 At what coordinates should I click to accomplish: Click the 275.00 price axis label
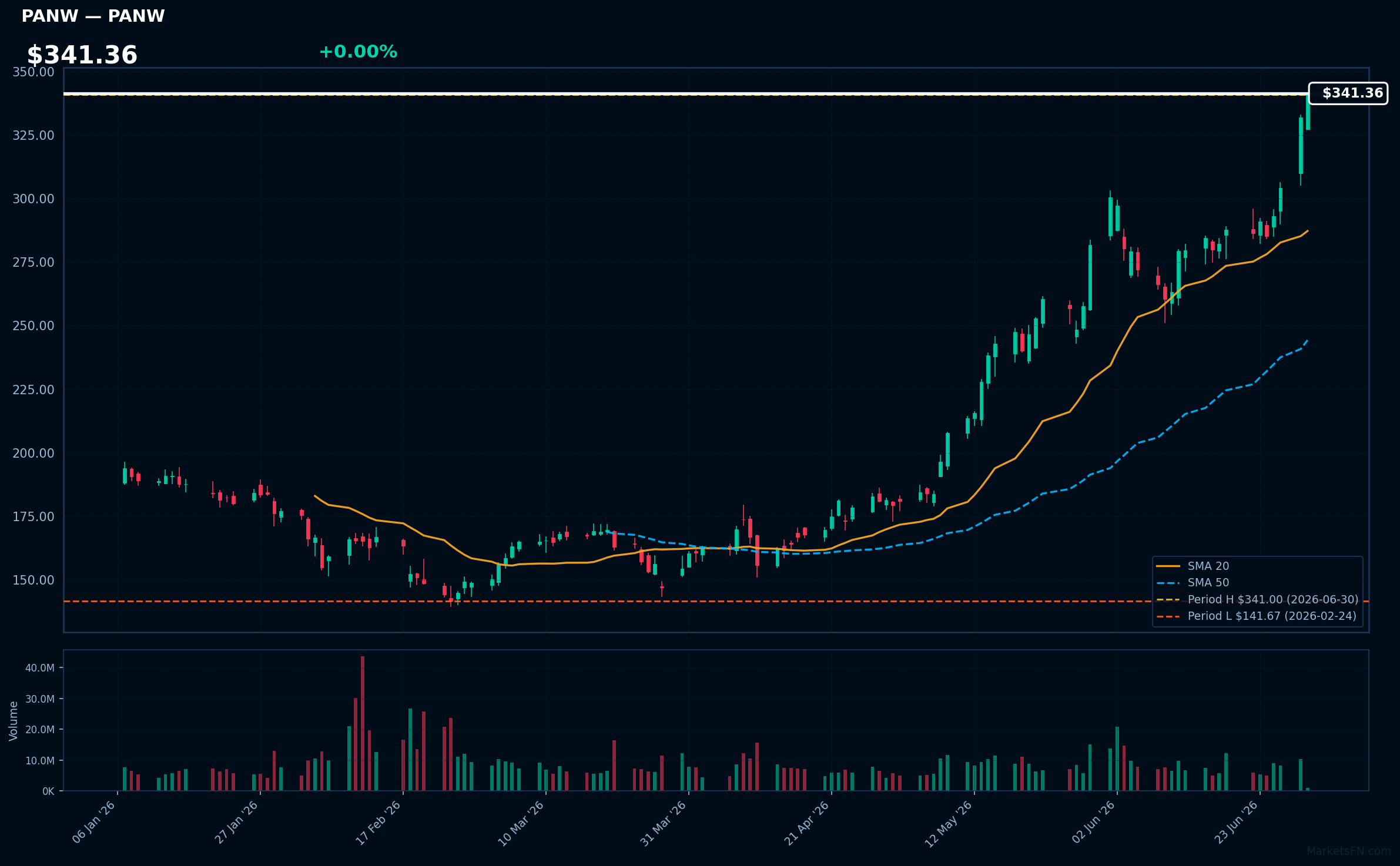click(34, 263)
